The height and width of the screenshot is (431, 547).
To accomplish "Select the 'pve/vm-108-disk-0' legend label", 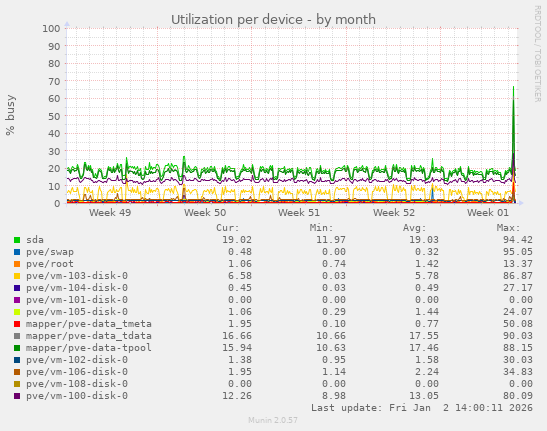I will (x=77, y=384).
